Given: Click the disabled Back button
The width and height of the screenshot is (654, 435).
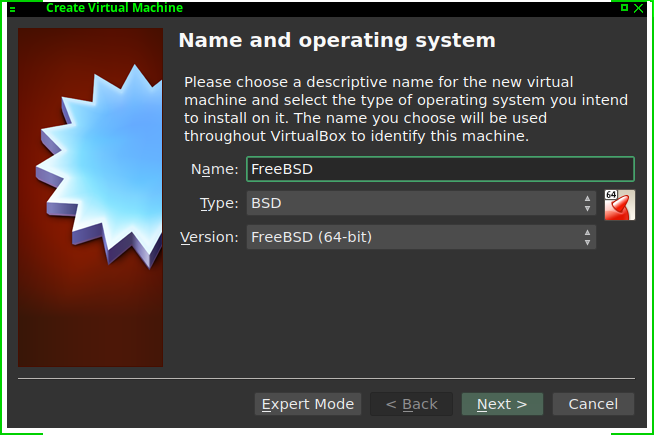Looking at the screenshot, I should 411,404.
